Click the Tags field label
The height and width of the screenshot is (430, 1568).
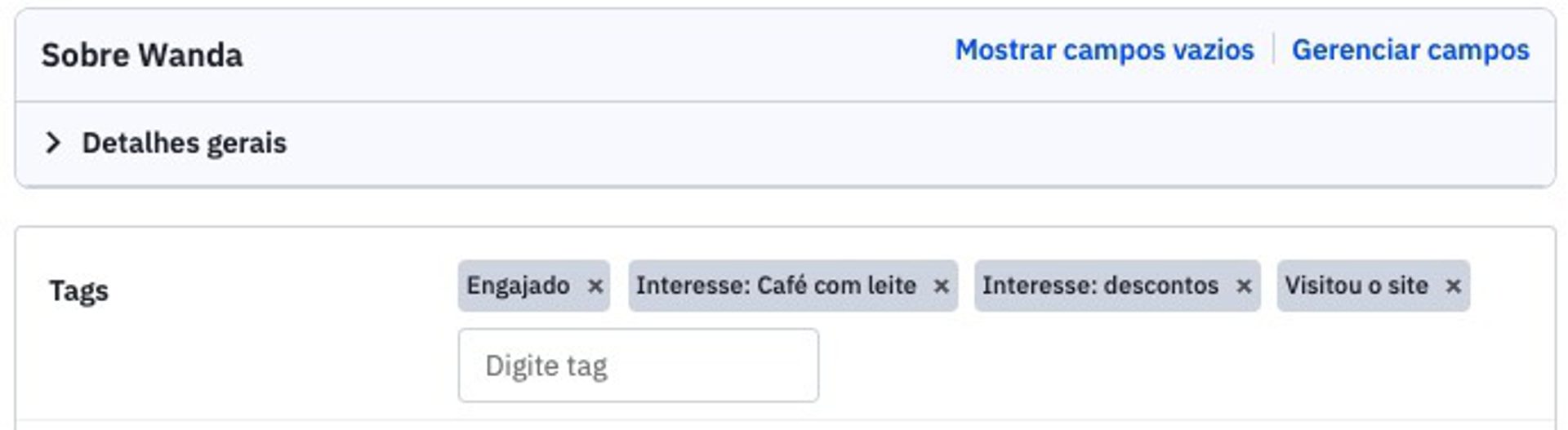[x=78, y=291]
